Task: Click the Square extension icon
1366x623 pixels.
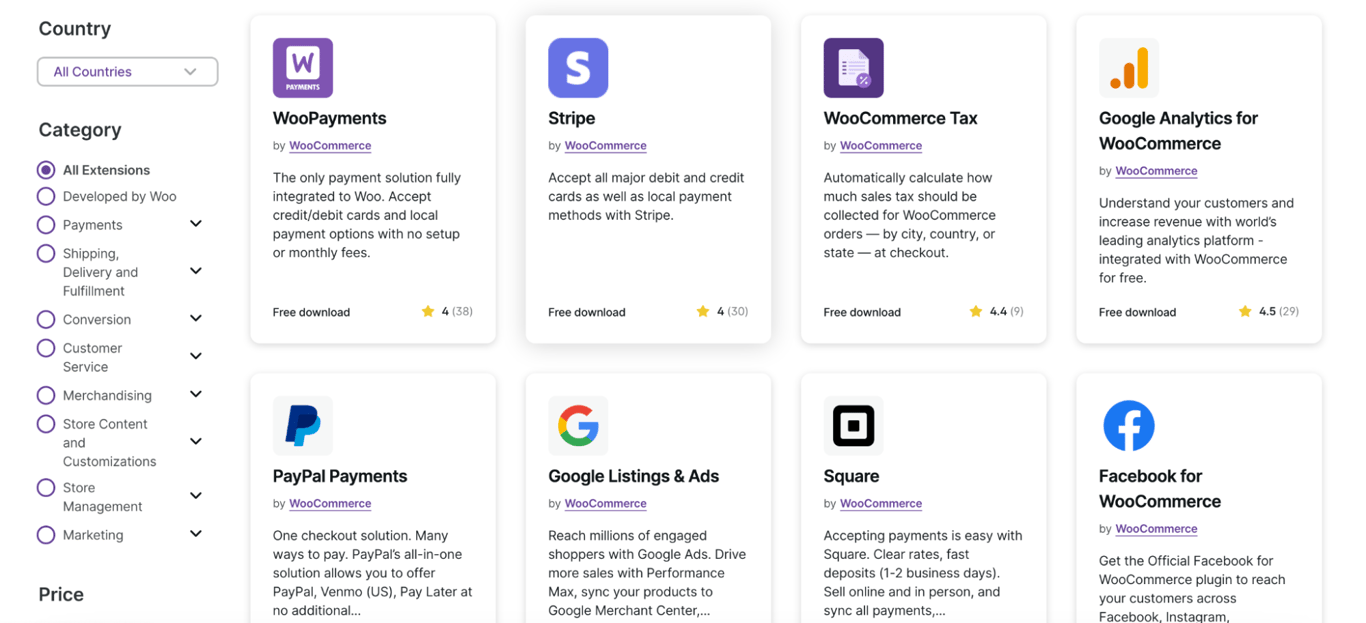Action: pos(853,425)
